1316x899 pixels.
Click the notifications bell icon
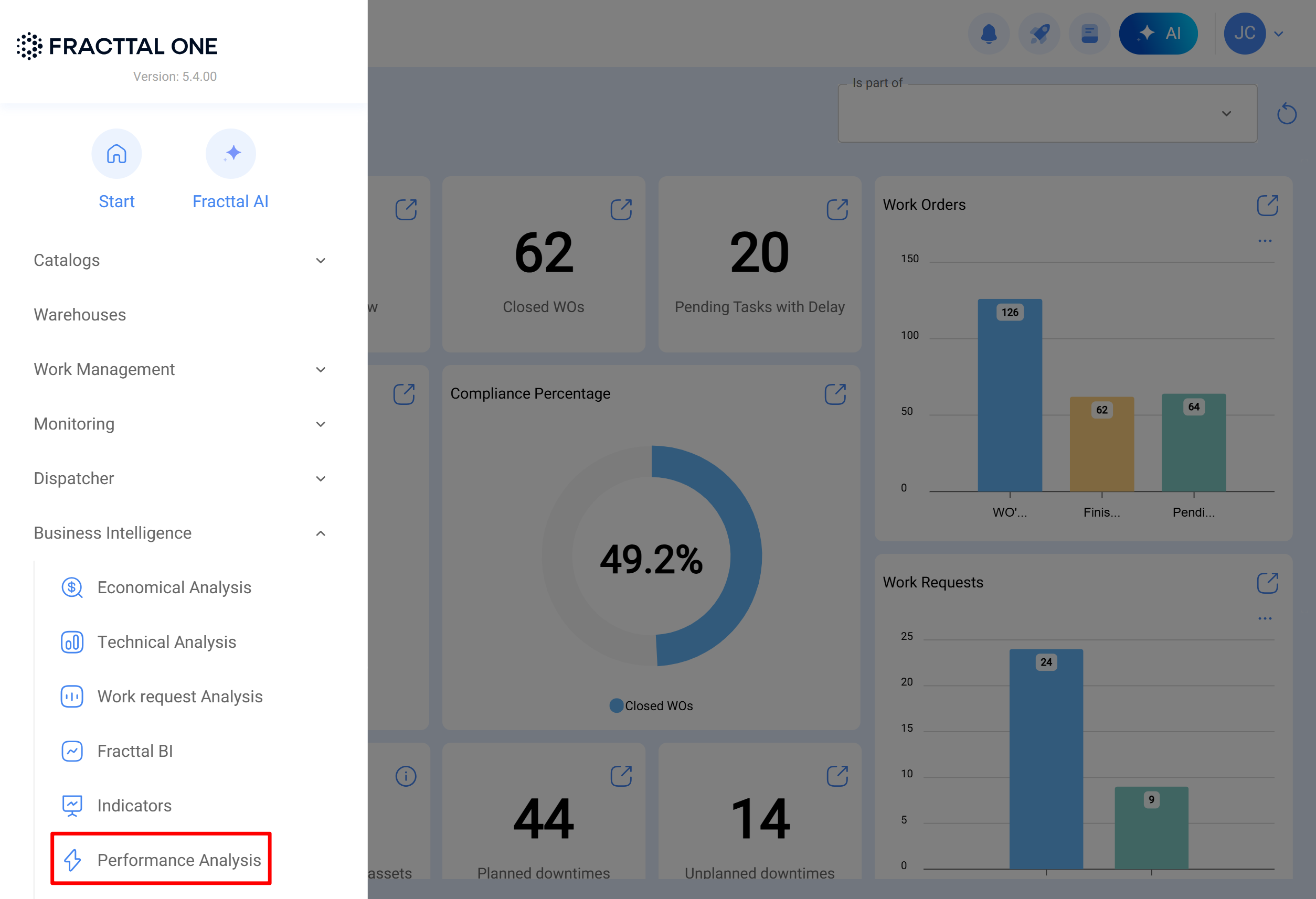pyautogui.click(x=988, y=34)
